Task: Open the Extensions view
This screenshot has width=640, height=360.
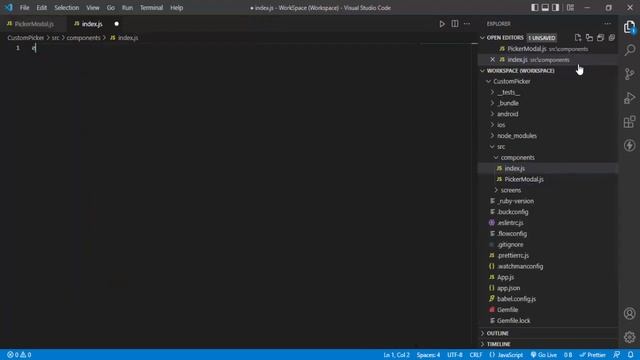Action: click(x=629, y=122)
